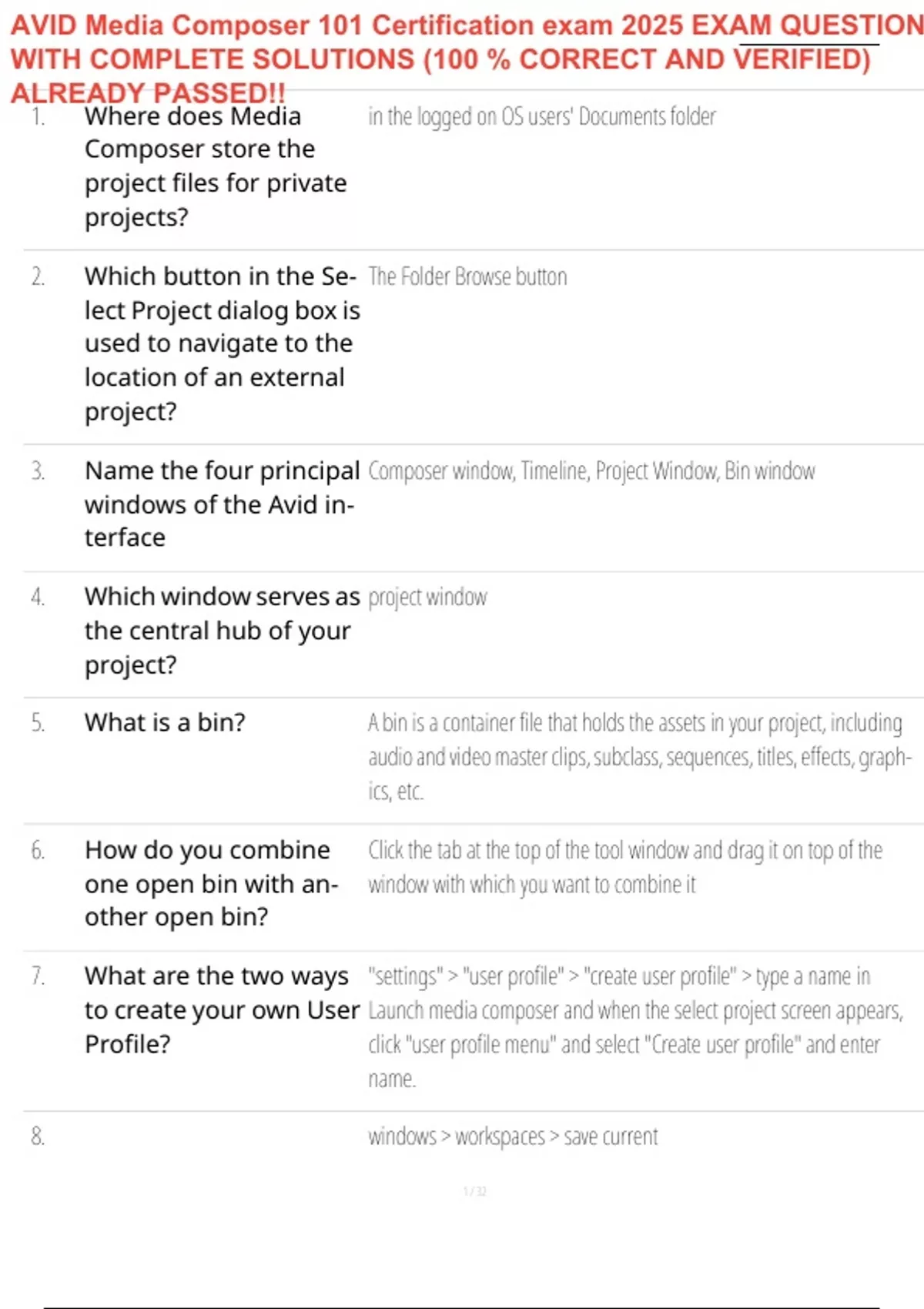The height and width of the screenshot is (1309, 924).
Task: Select the "What is a bin?" question
Action: 165,723
